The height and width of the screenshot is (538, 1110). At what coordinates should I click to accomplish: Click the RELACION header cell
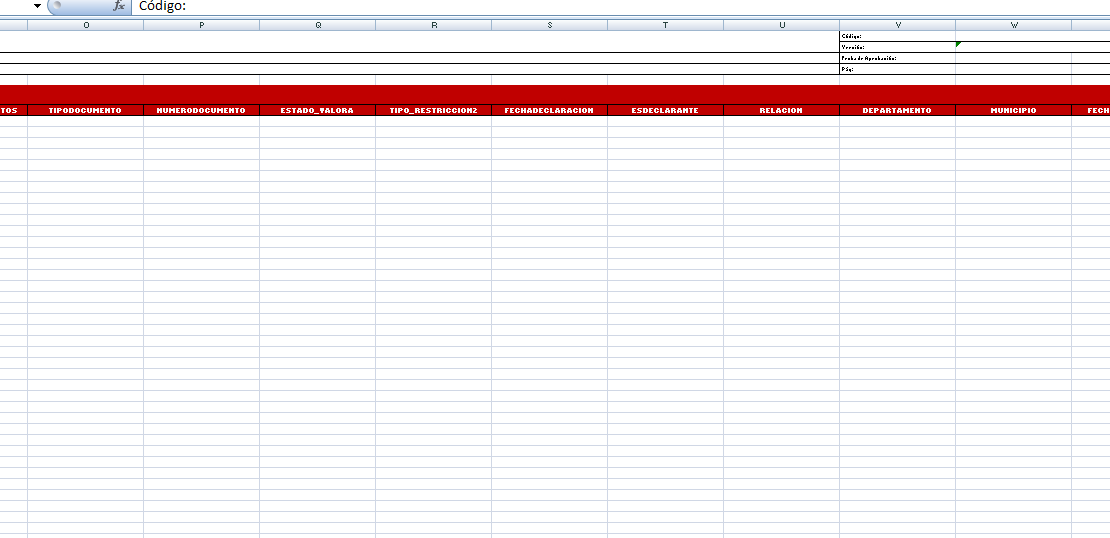tap(782, 110)
